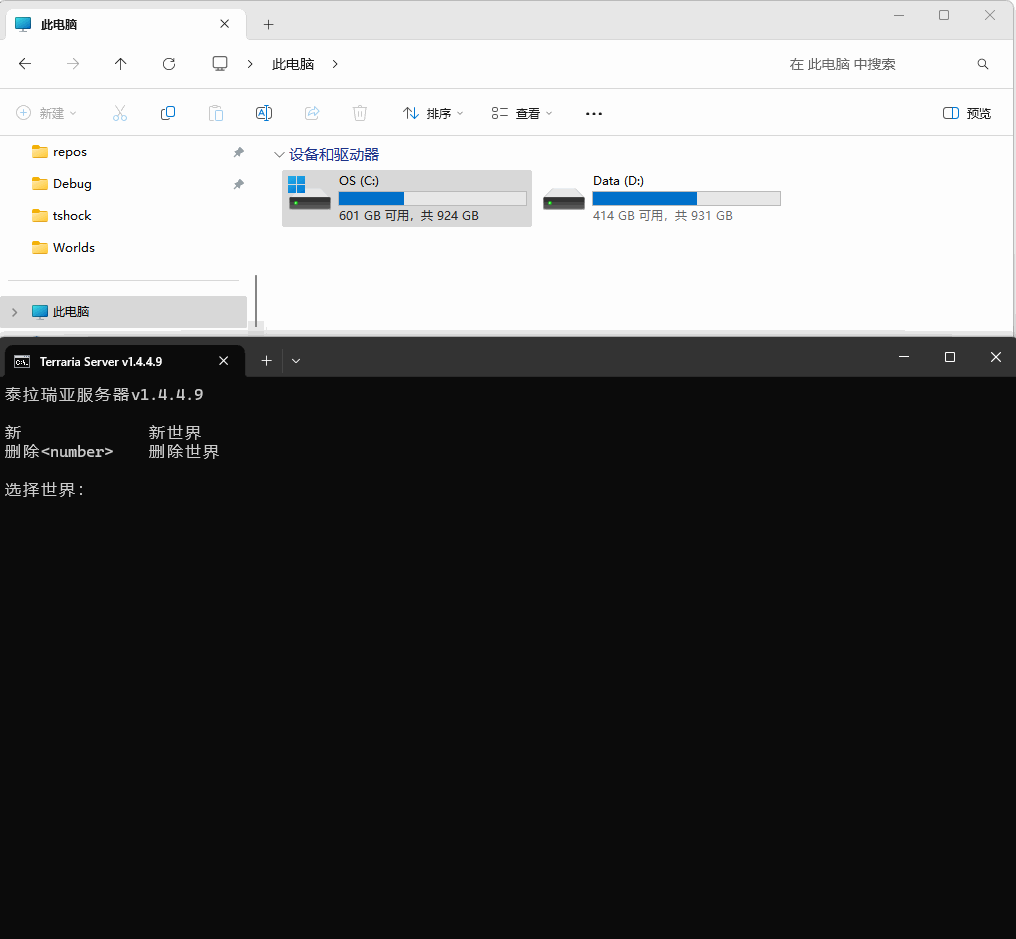
Task: Expand the 此电脑 tree node arrow
Action: pyautogui.click(x=14, y=312)
